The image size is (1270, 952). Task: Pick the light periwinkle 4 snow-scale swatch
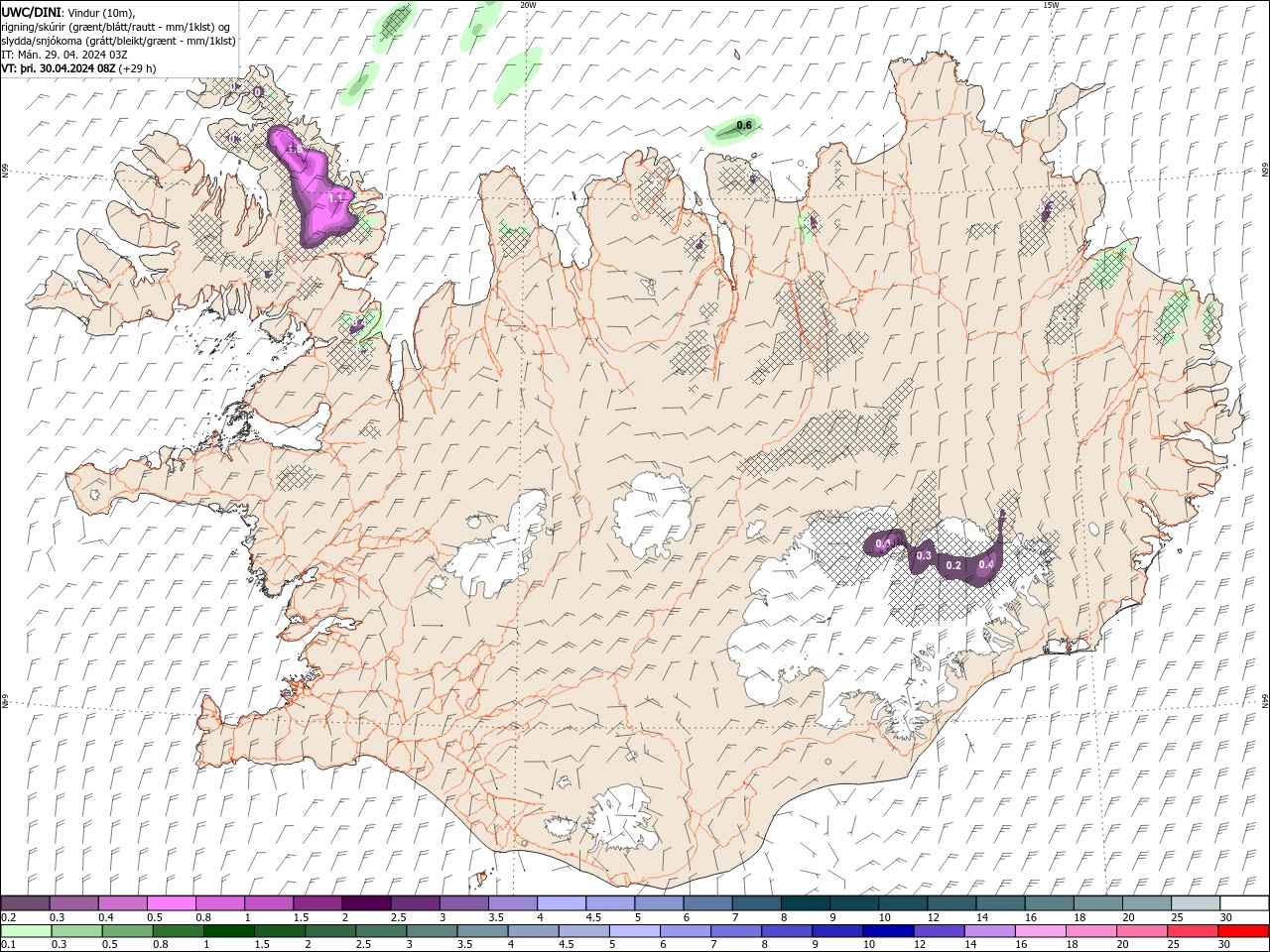[560, 902]
